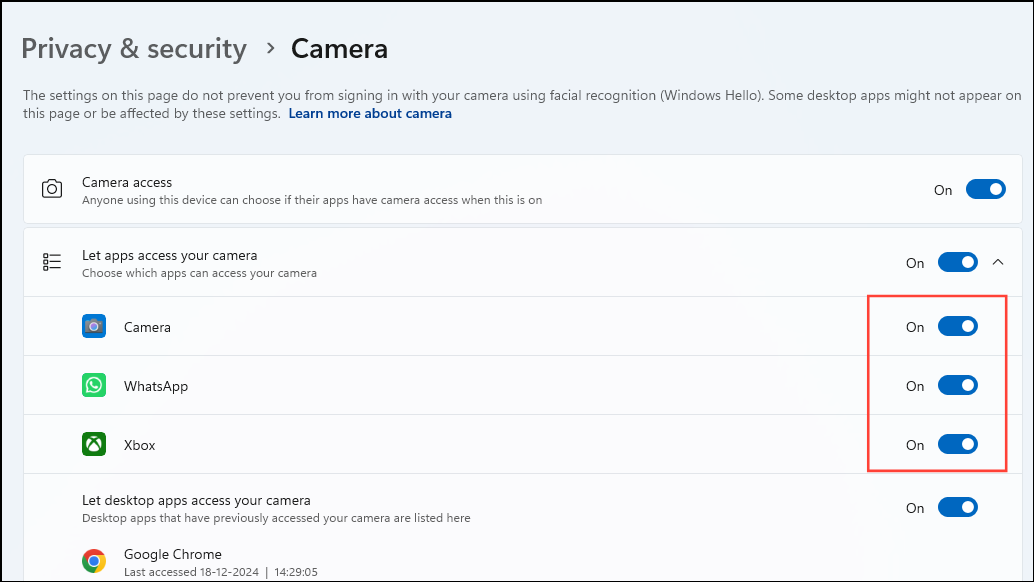Click the Let desktop apps access heading

point(196,500)
